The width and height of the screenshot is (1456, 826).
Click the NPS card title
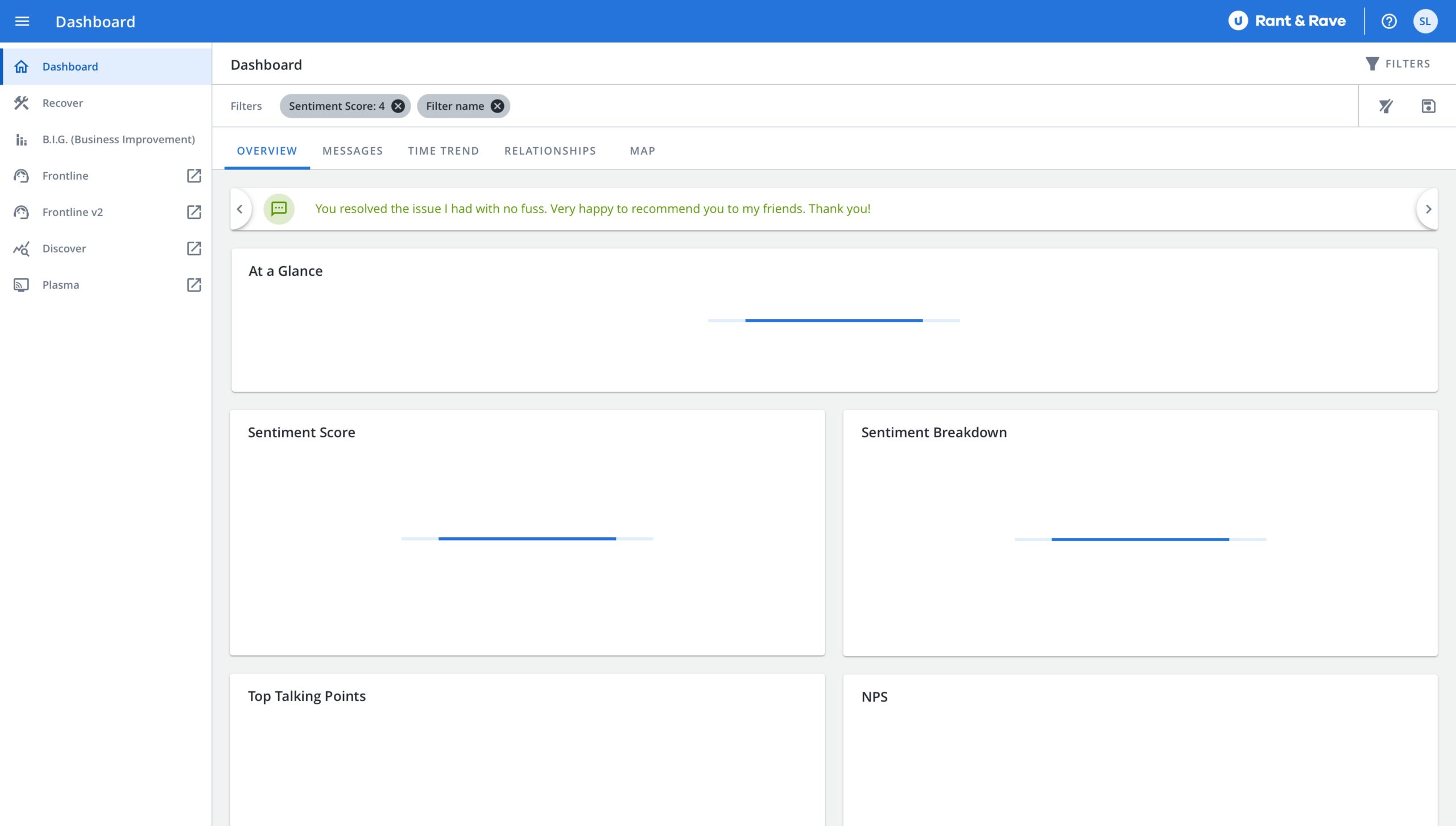click(x=874, y=697)
